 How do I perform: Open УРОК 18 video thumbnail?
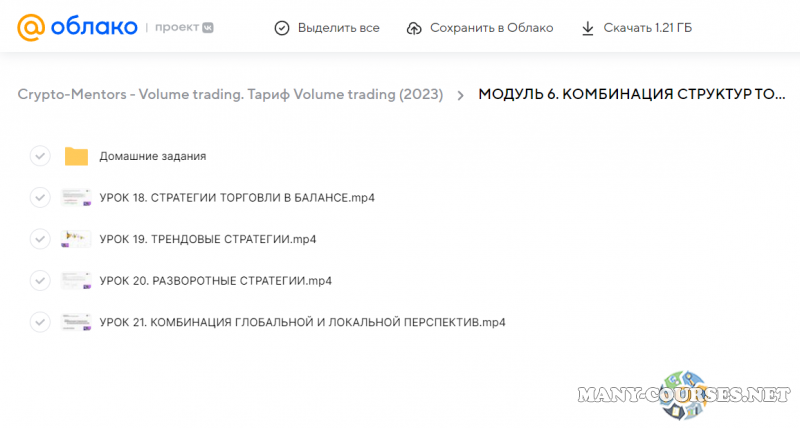pos(76,197)
